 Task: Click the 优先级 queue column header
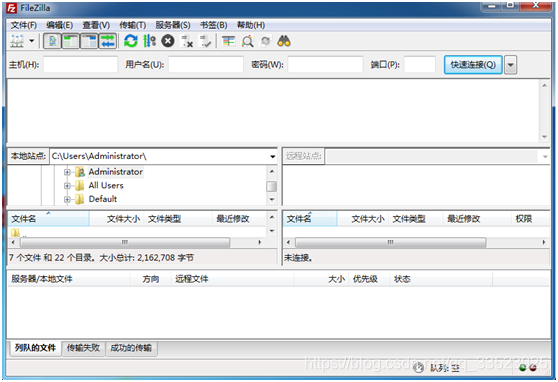click(x=369, y=279)
